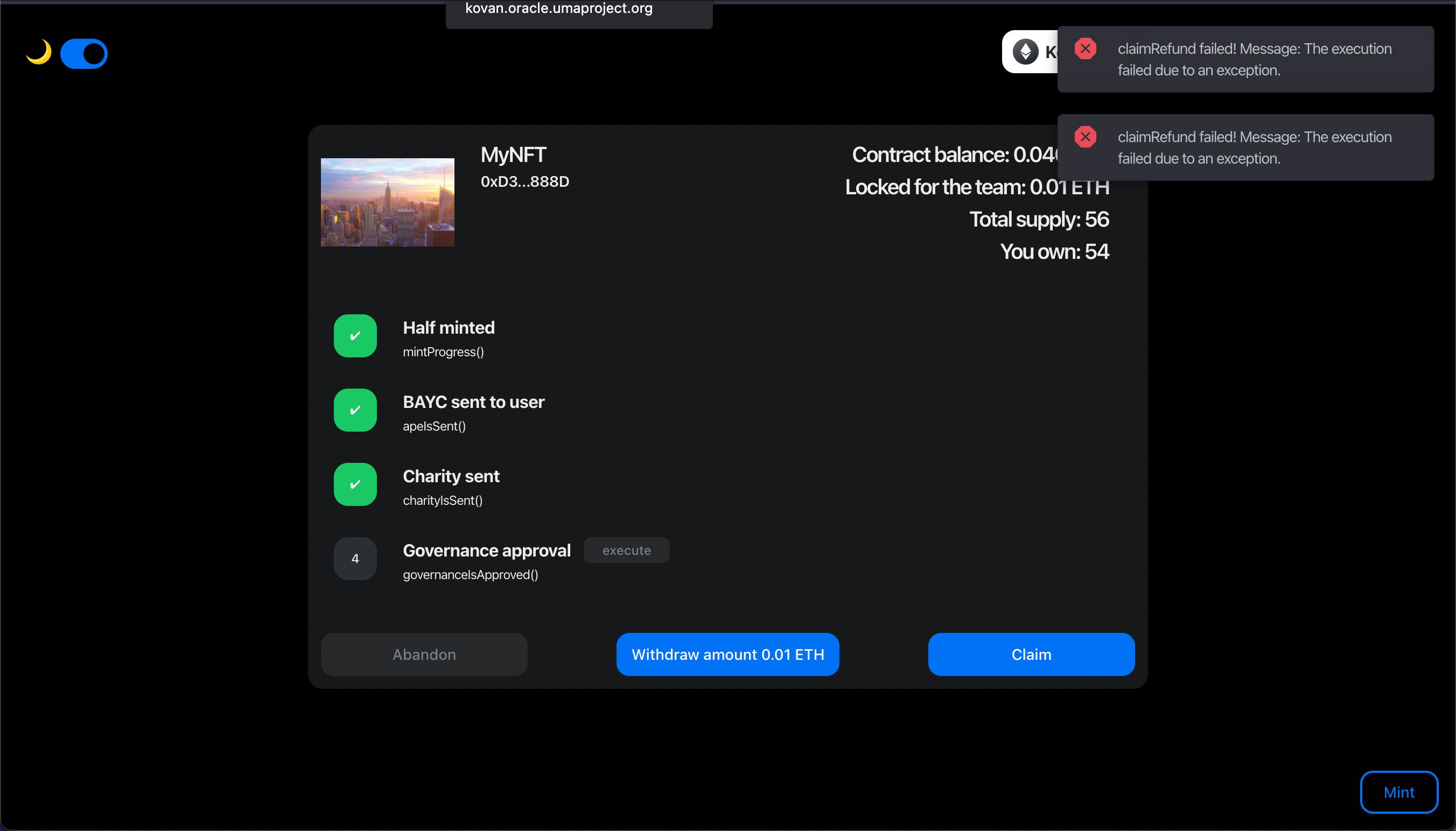Click the crescent moon icon
The image size is (1456, 831).
point(39,53)
